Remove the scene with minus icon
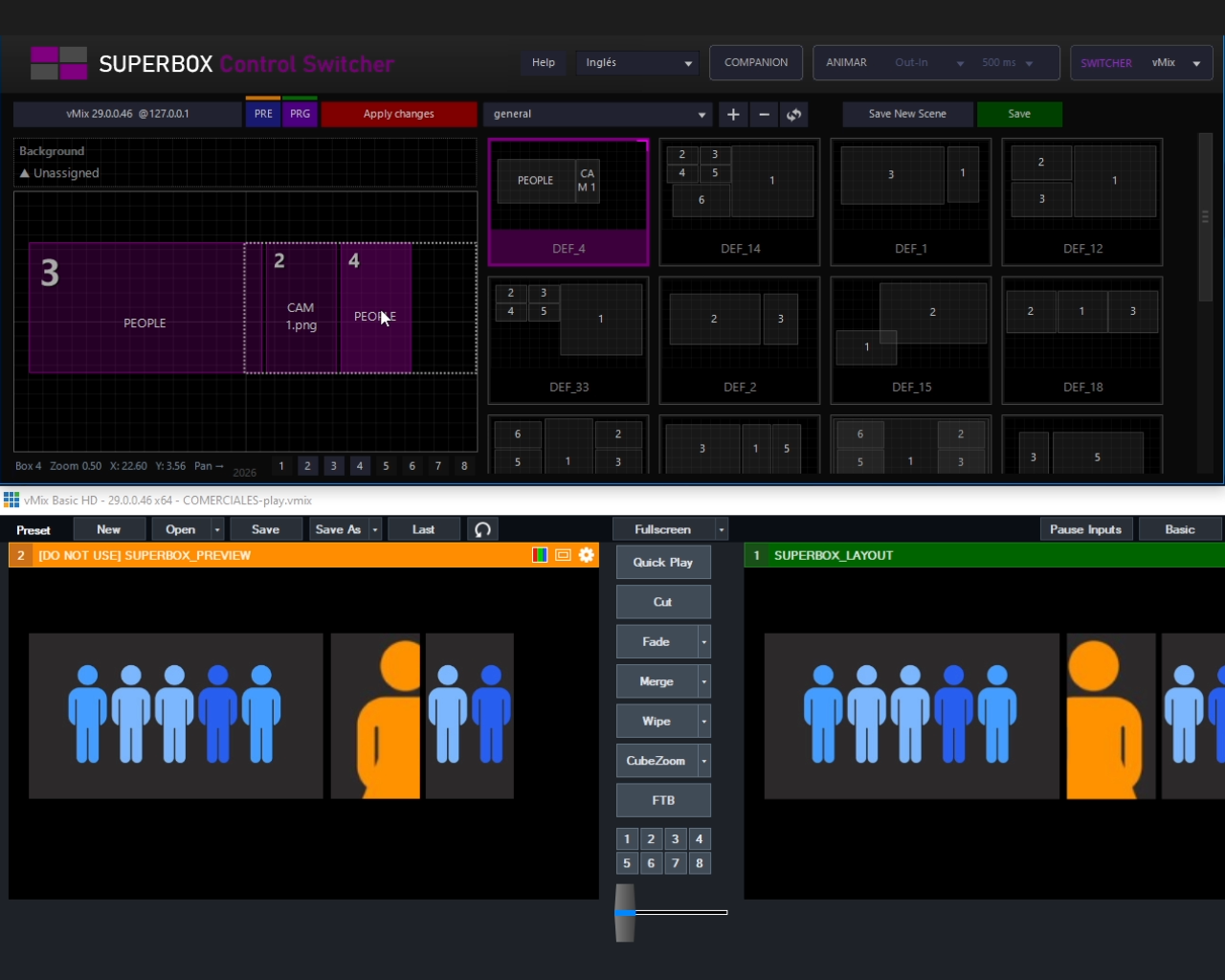1225x980 pixels. coord(764,115)
